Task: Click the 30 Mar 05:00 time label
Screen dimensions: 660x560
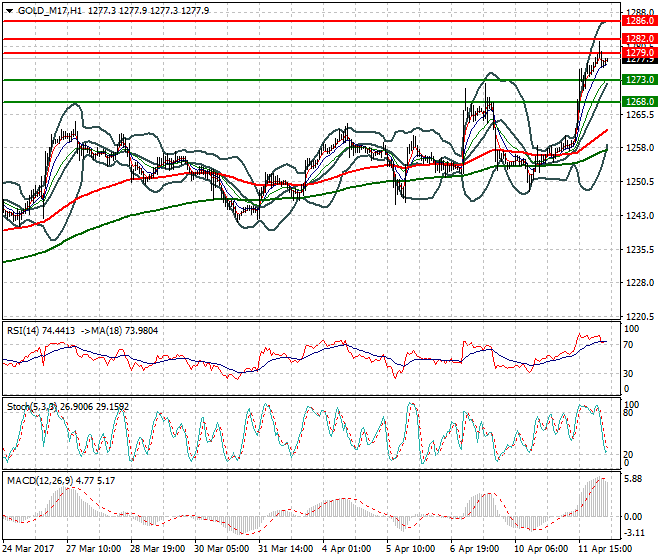Action: [x=221, y=549]
